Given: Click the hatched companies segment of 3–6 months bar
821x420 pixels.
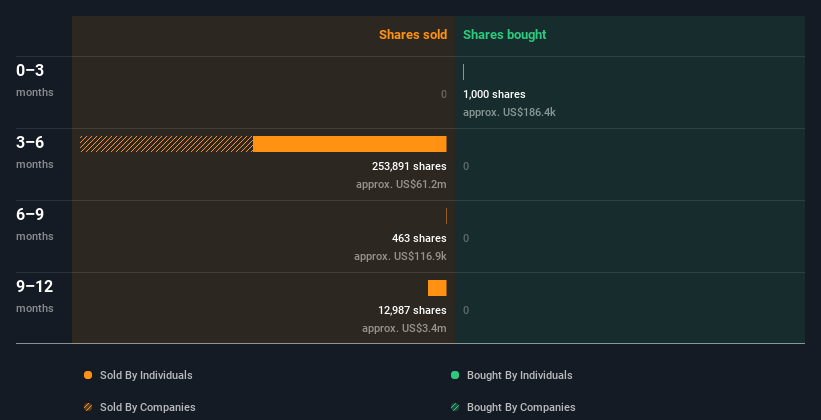Looking at the screenshot, I should (167, 144).
